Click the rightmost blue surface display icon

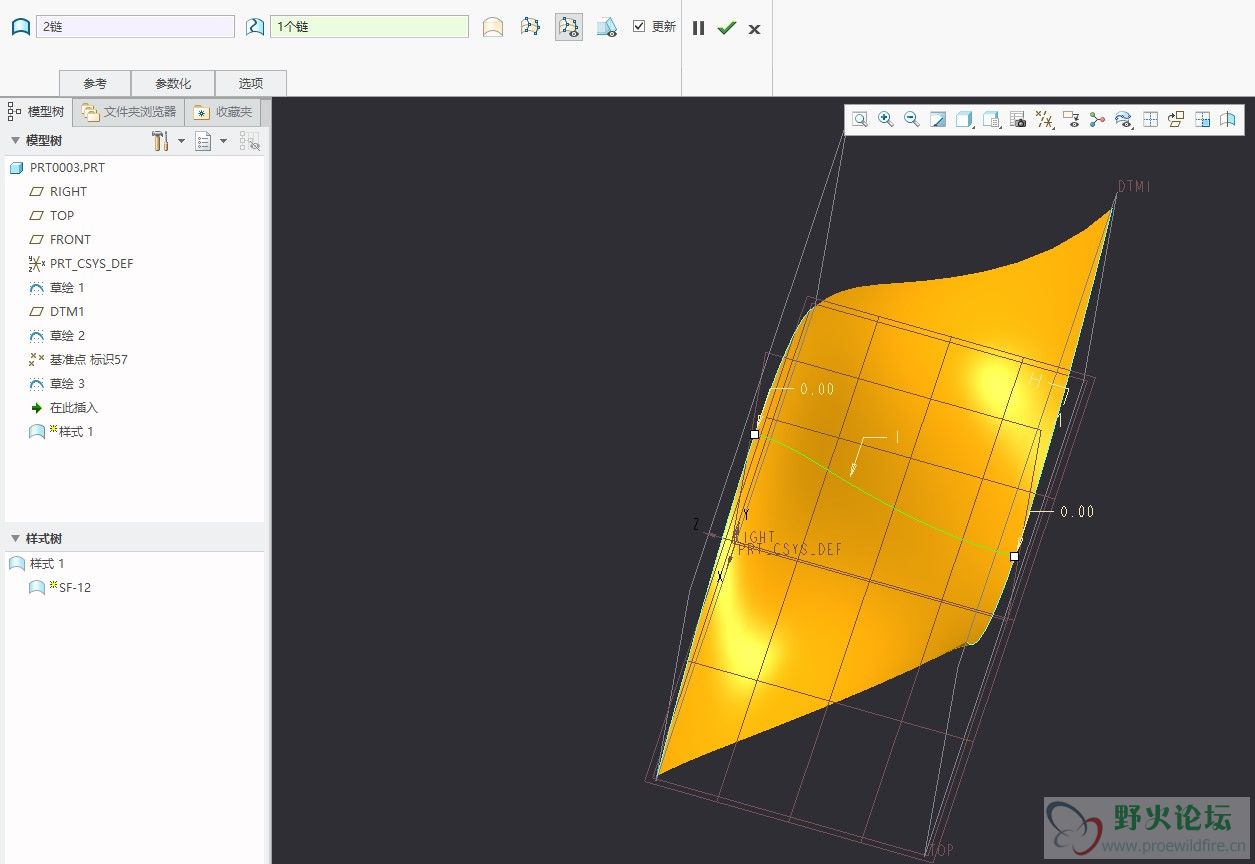pos(1228,119)
